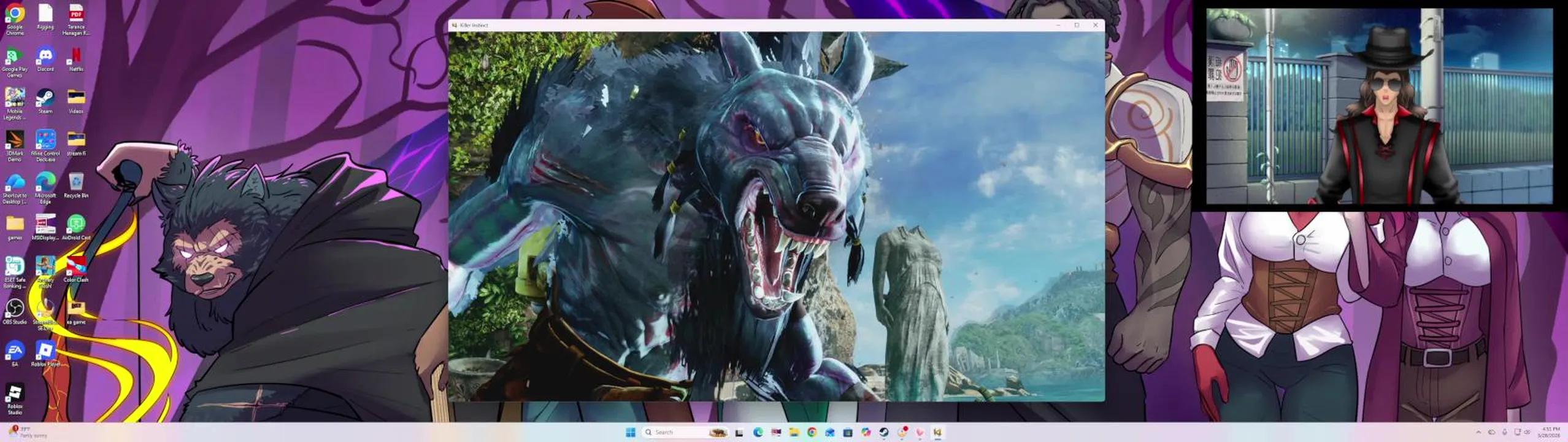Open the Google Chrome desktop shortcut
The width and height of the screenshot is (1568, 442).
click(15, 20)
